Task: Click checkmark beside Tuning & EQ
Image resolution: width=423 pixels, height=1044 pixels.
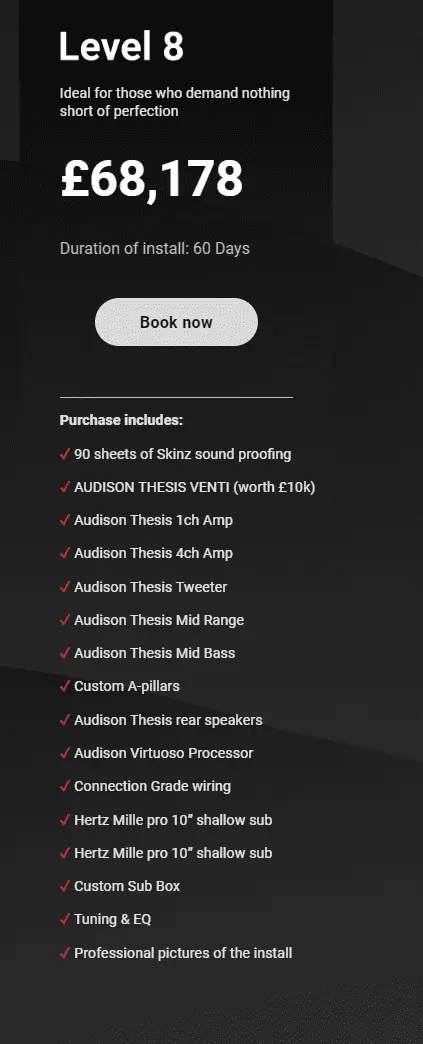Action: 65,919
